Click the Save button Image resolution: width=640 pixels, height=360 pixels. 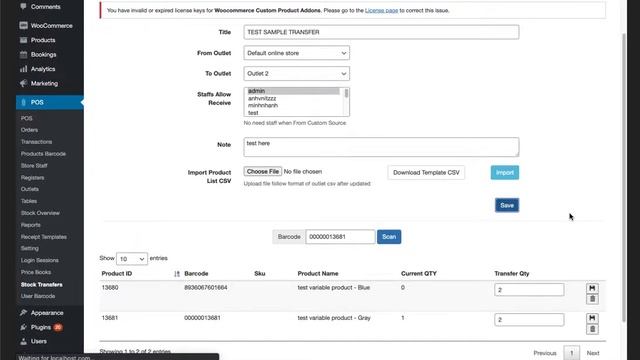coord(507,205)
